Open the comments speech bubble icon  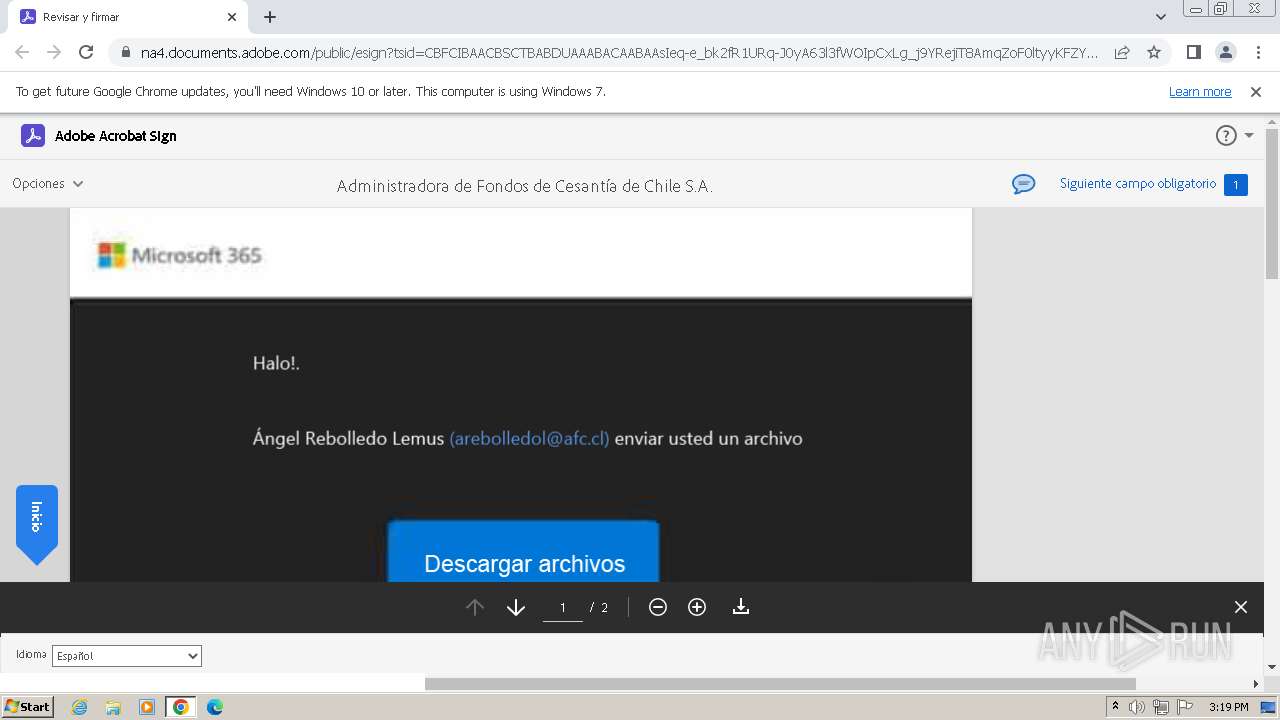1023,184
